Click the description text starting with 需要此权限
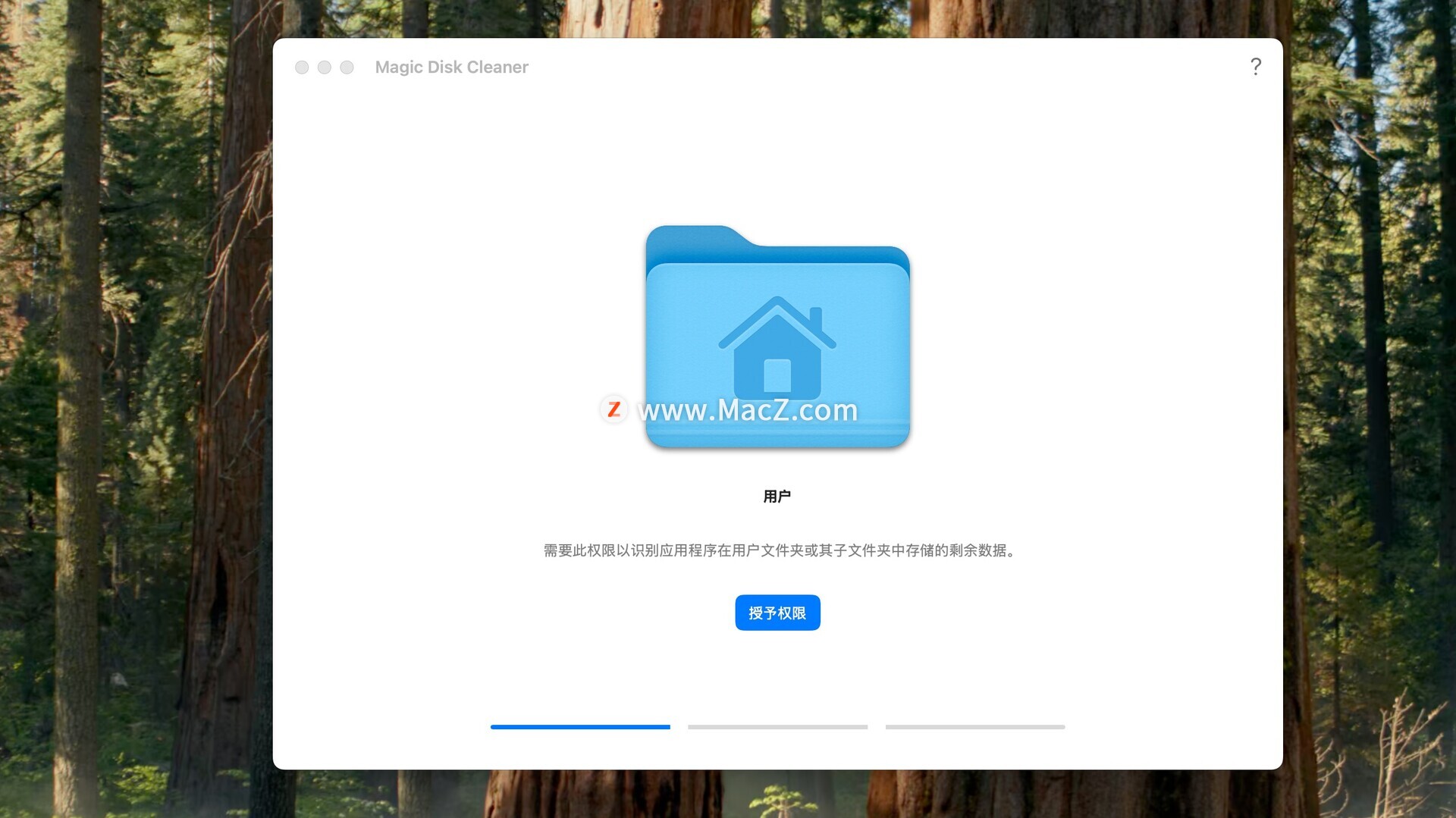Viewport: 1456px width, 818px height. pyautogui.click(x=779, y=550)
